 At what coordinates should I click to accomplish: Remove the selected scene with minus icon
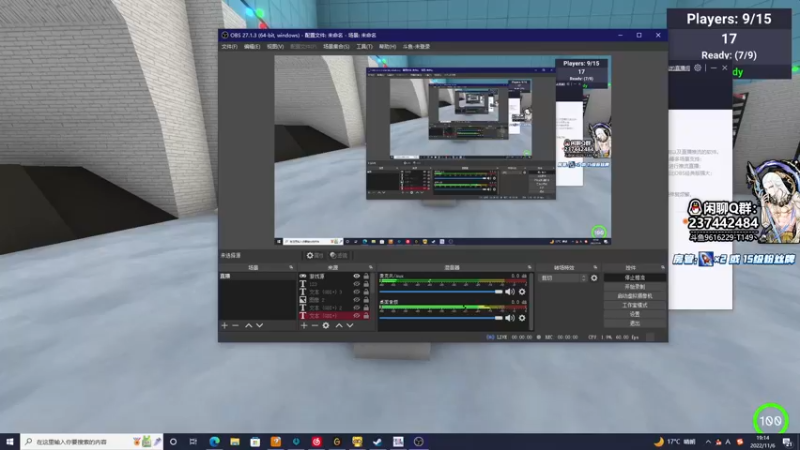(x=235, y=326)
